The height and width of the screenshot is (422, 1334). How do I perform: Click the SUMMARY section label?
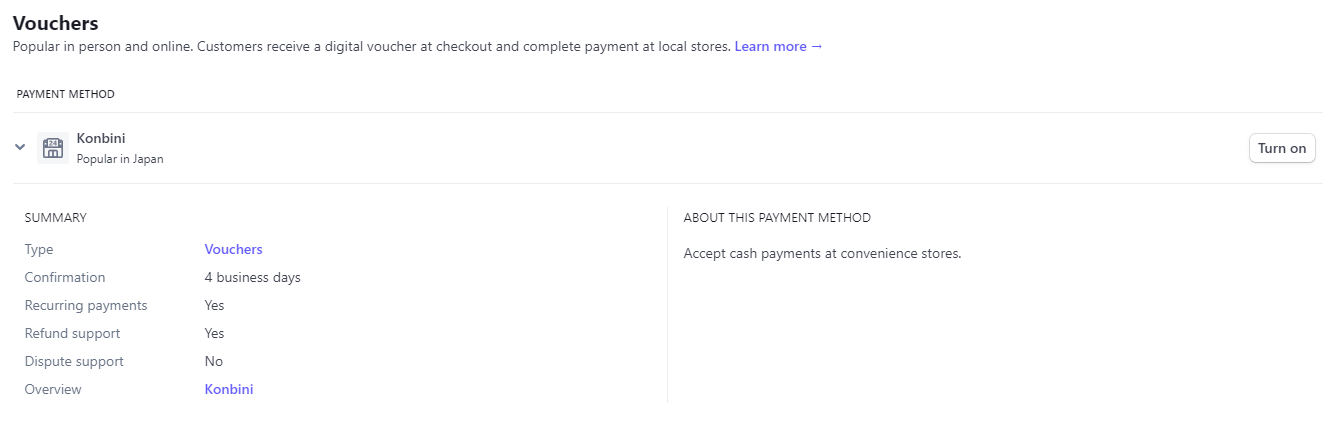tap(56, 217)
